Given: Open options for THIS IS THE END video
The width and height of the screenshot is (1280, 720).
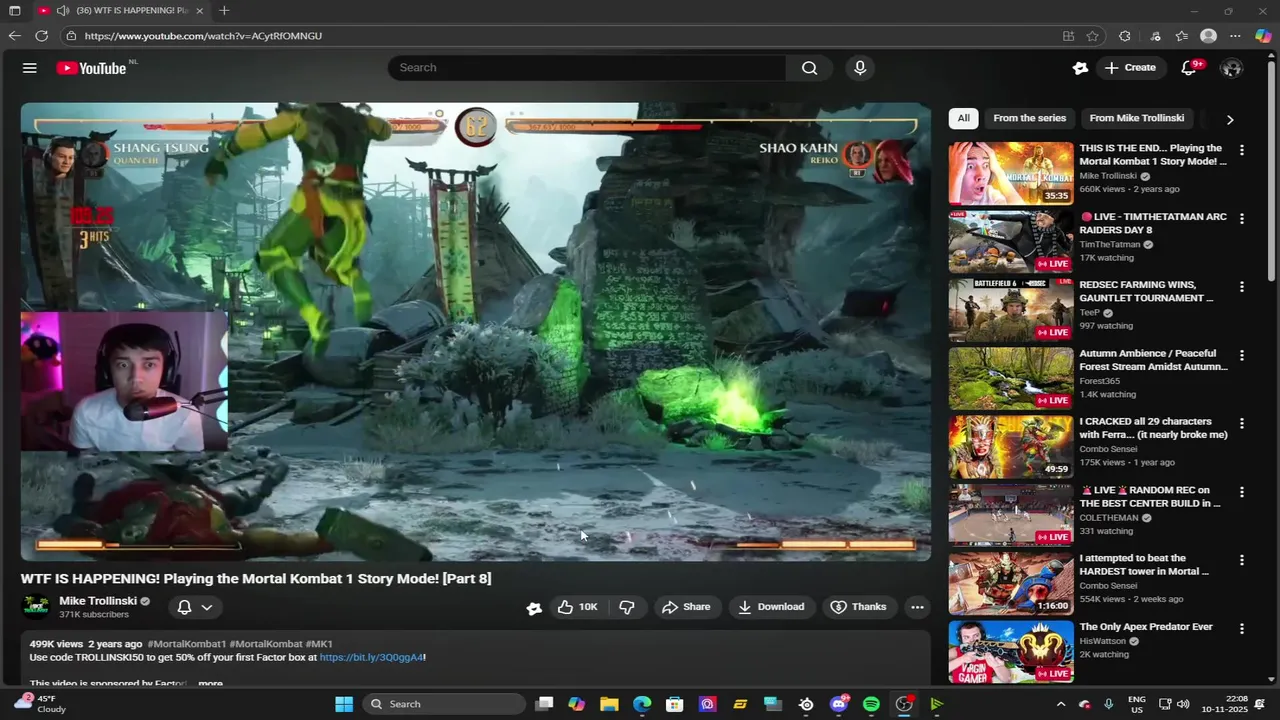Looking at the screenshot, I should coord(1242,150).
